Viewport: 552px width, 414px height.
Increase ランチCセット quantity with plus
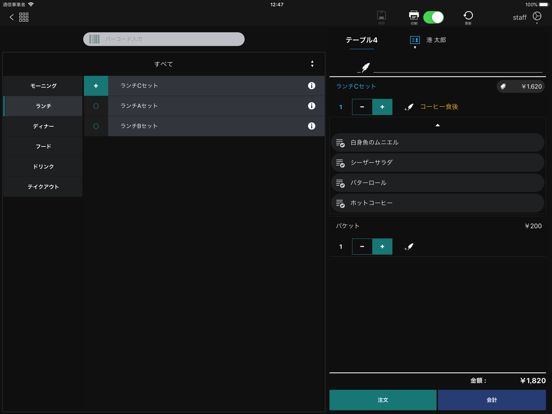382,107
